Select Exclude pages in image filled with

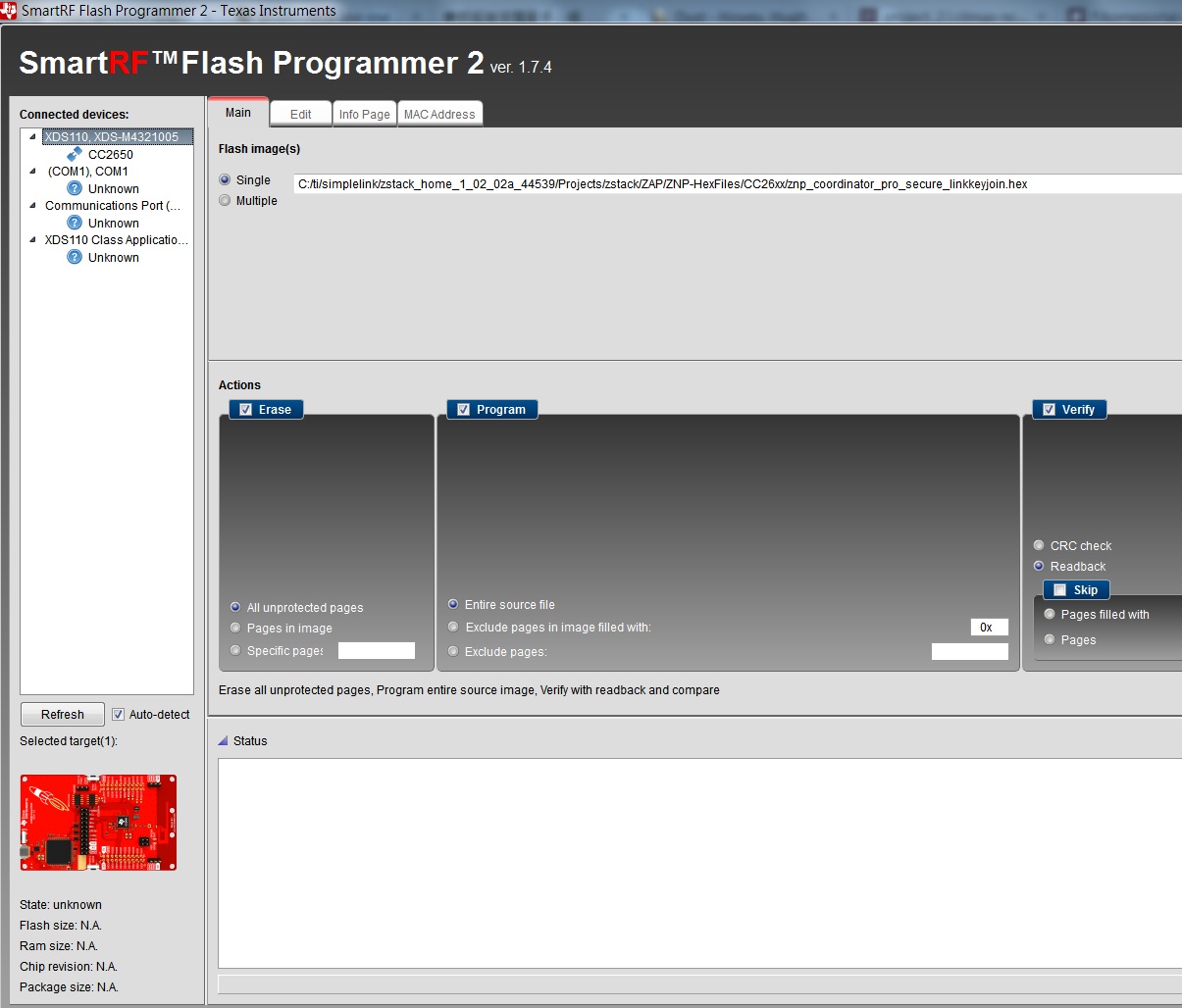(453, 628)
